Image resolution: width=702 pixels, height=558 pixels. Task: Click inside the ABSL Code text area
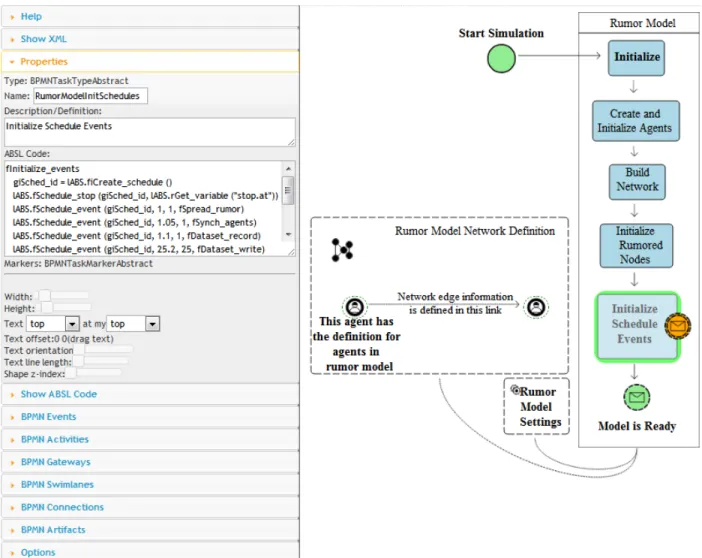point(143,208)
